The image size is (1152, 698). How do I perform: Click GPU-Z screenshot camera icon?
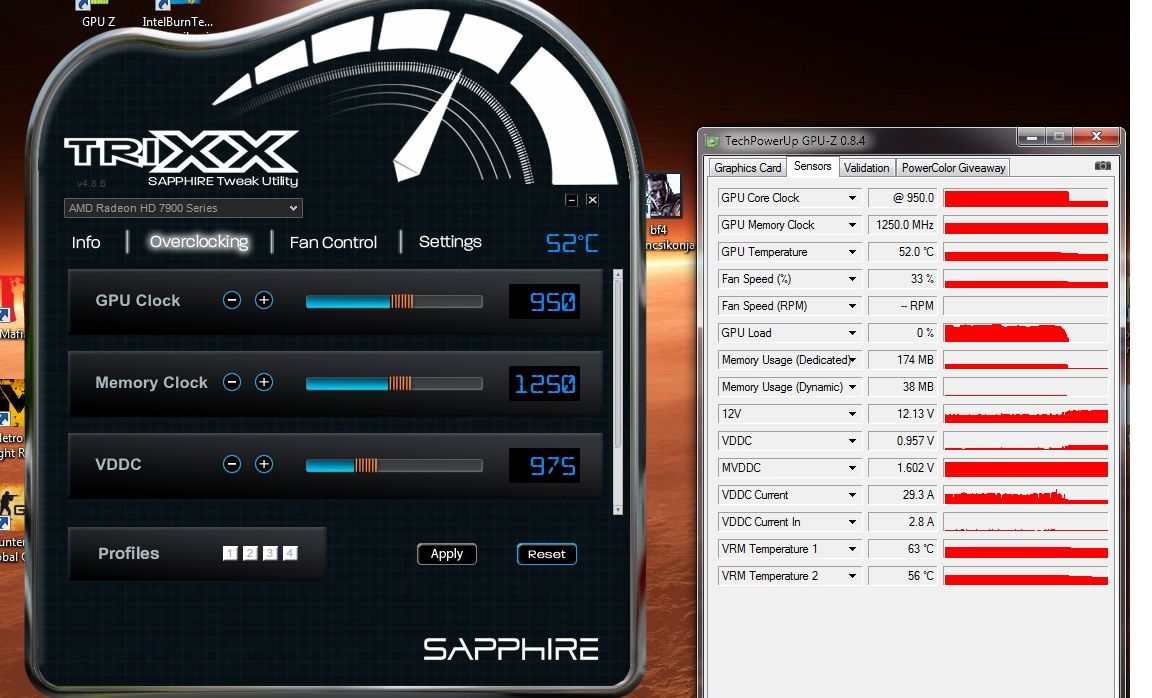tap(1102, 166)
